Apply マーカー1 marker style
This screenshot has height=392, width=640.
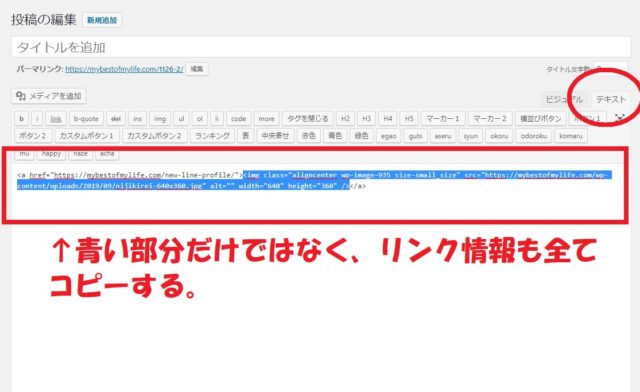click(x=443, y=118)
